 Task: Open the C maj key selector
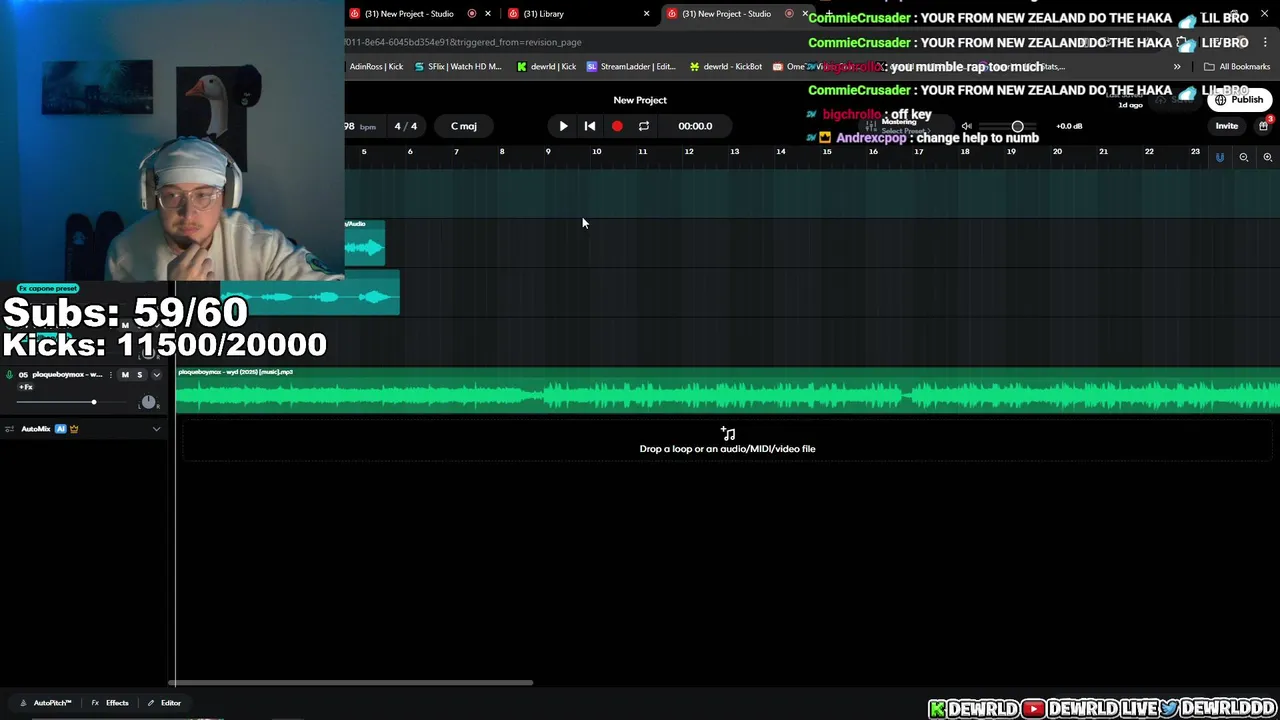click(464, 126)
